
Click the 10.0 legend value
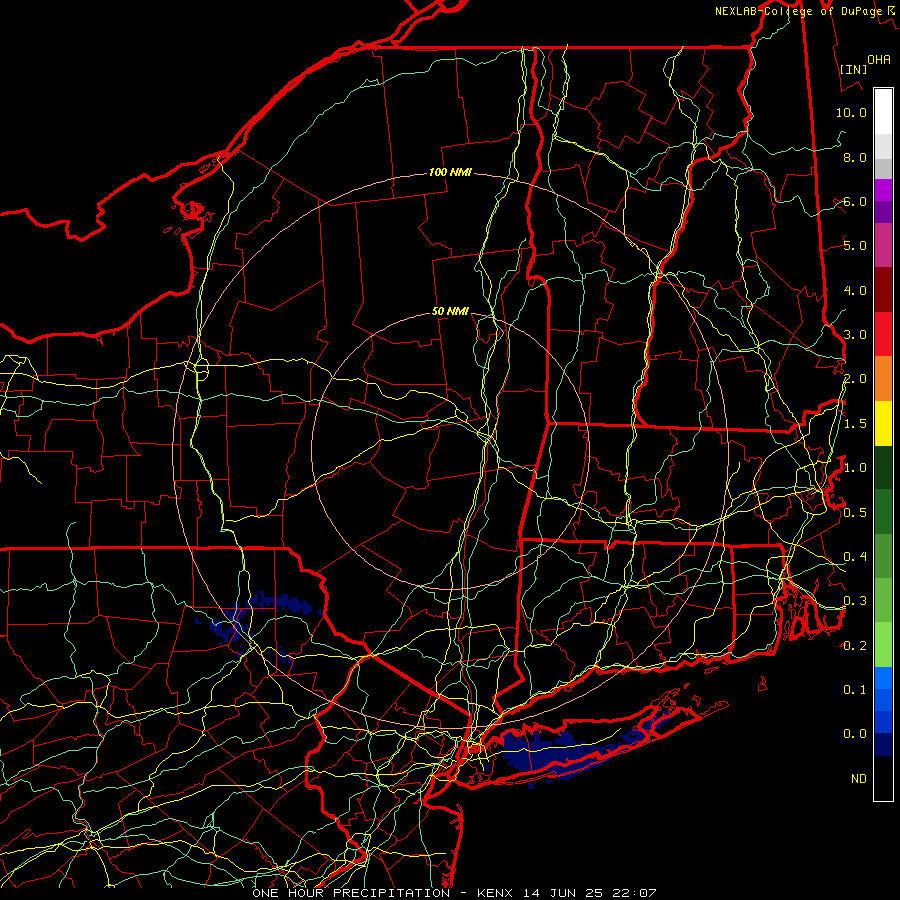(851, 112)
